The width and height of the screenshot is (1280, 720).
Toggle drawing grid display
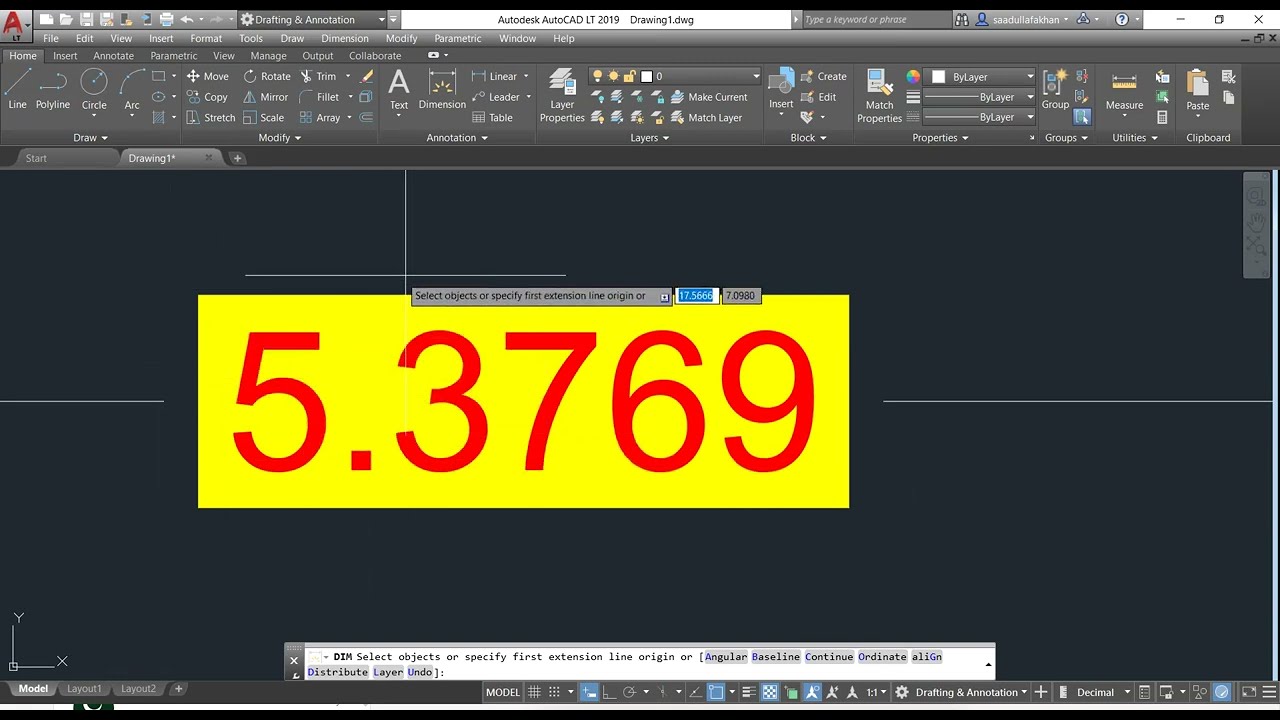click(535, 692)
